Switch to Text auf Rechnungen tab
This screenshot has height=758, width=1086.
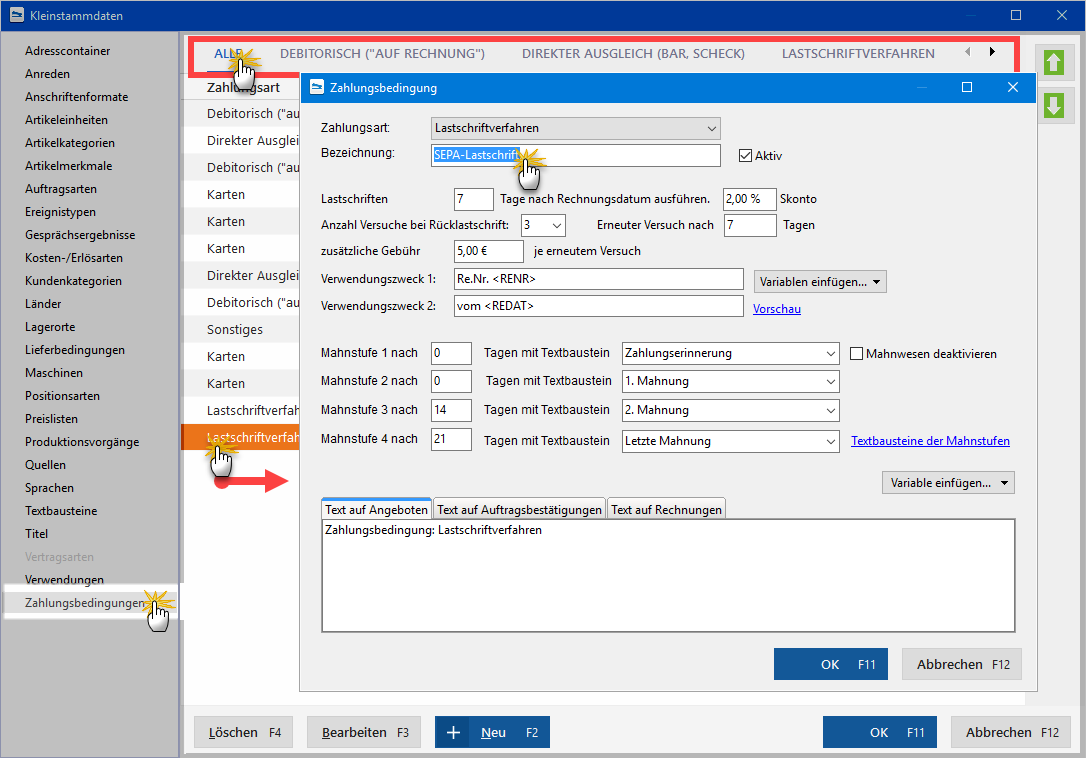coord(666,509)
